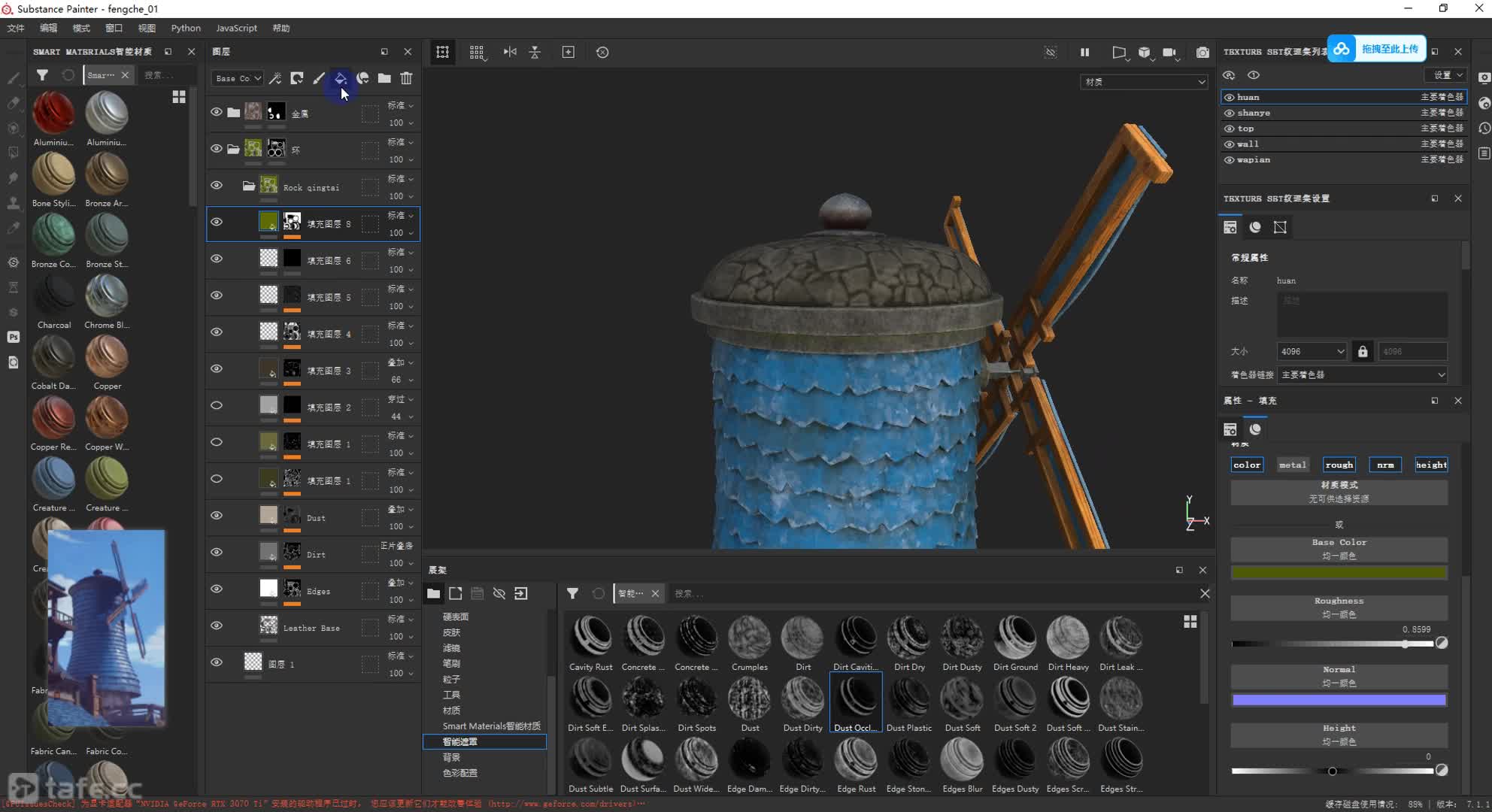The width and height of the screenshot is (1492, 812).
Task: Delete selected layer with the trash icon
Action: tap(406, 78)
